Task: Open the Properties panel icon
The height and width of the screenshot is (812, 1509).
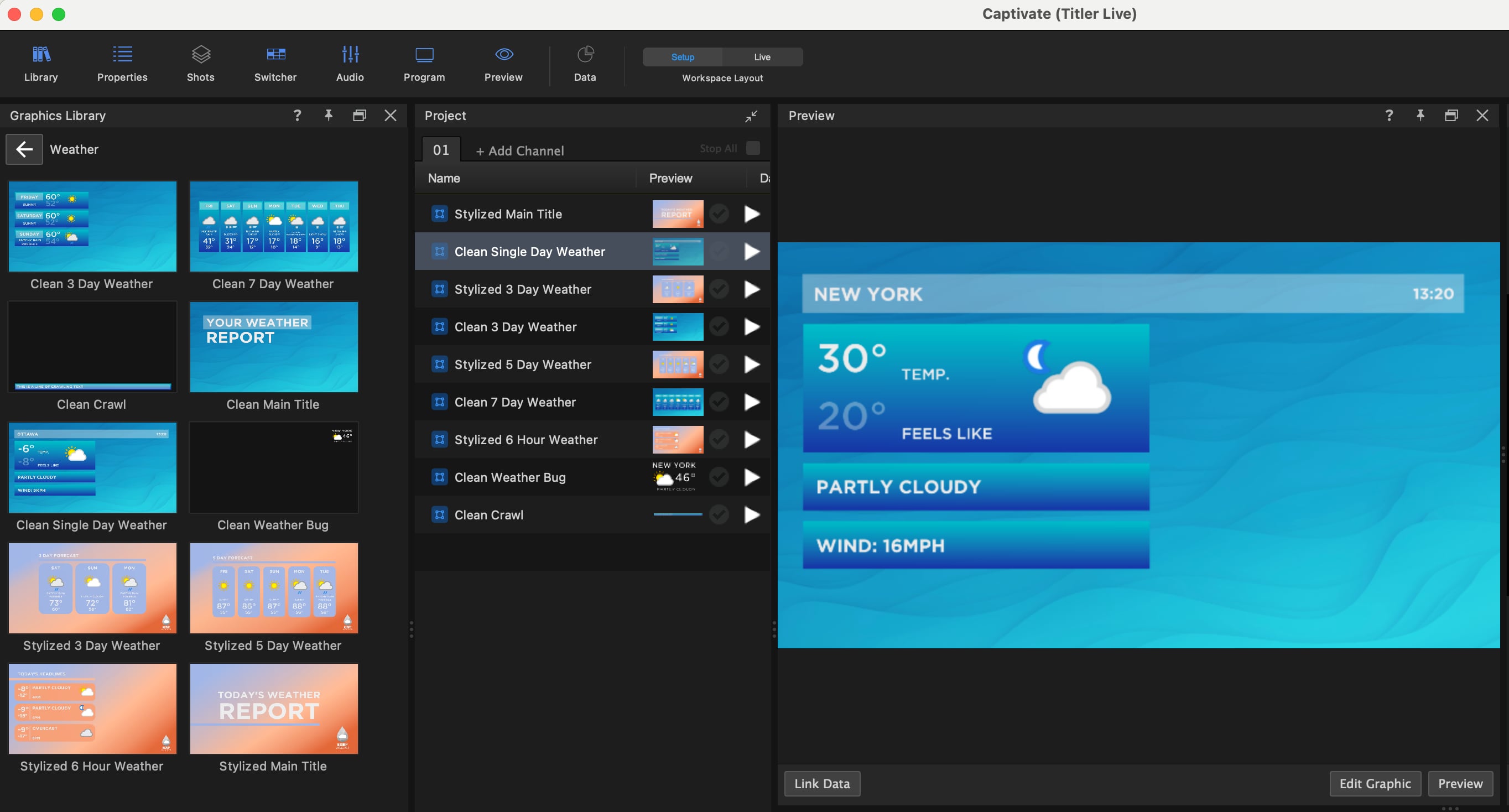Action: (x=122, y=64)
